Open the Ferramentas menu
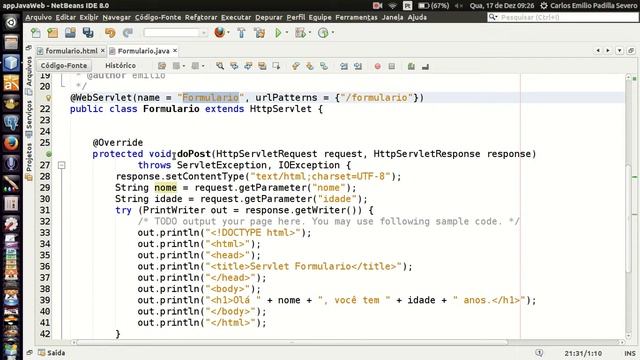The width and height of the screenshot is (640, 360). (356, 17)
